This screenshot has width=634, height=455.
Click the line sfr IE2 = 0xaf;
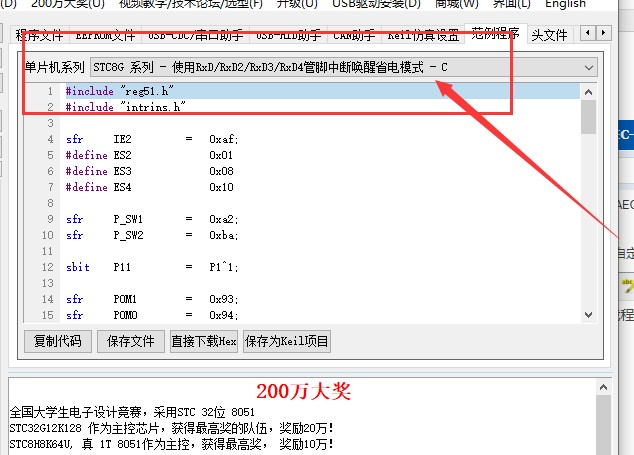[152, 139]
